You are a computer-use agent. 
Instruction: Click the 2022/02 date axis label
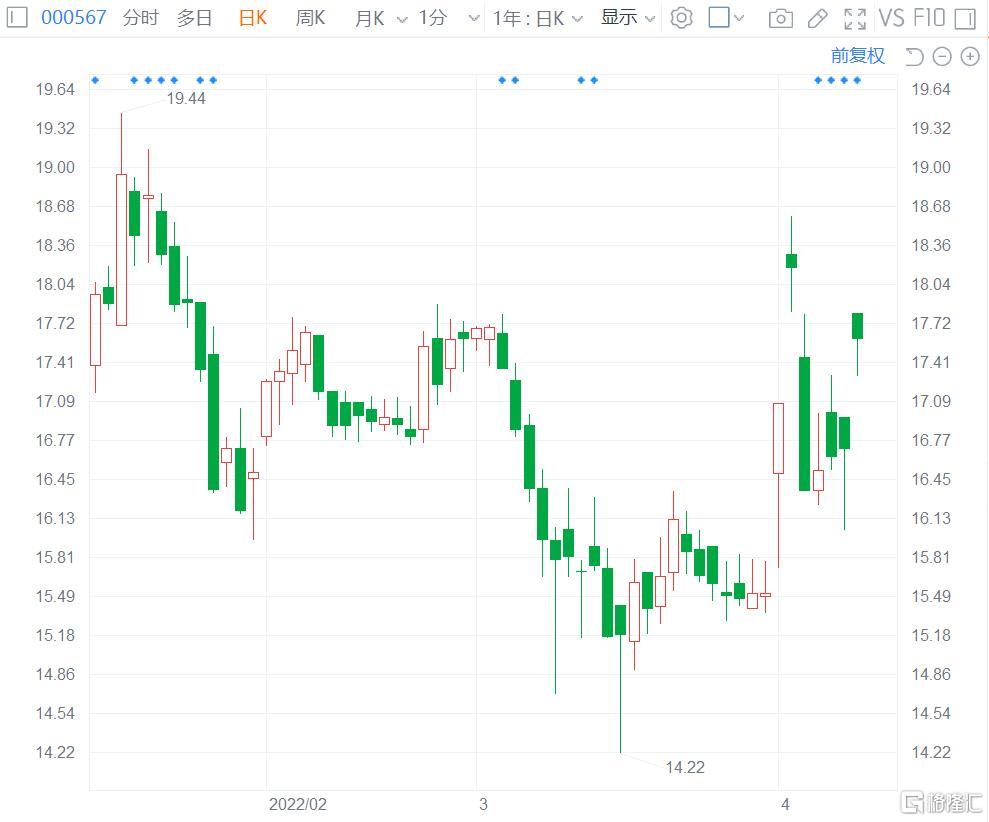[298, 804]
